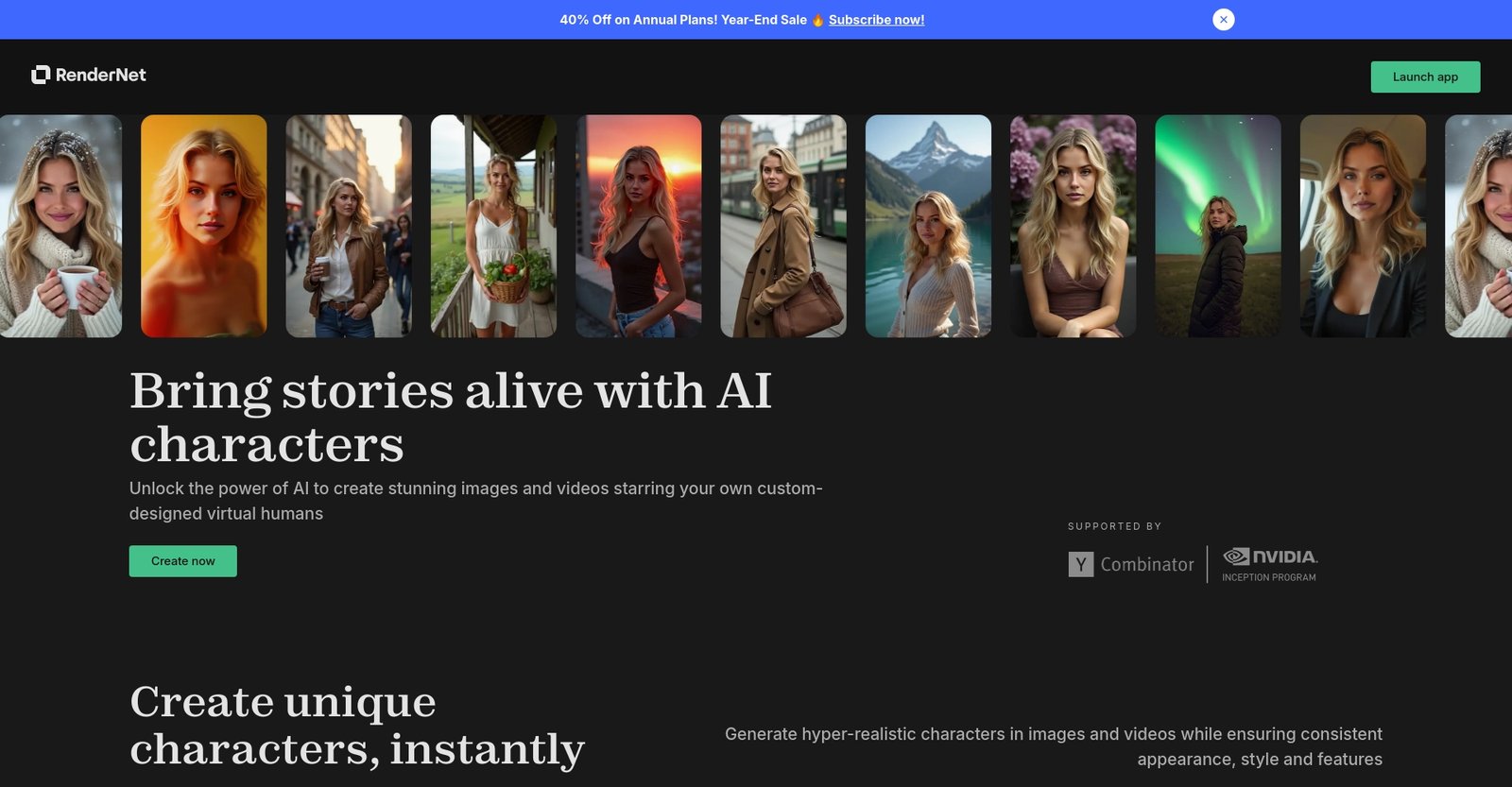Open the sunset black tank top image
The image size is (1512, 787).
coord(639,226)
